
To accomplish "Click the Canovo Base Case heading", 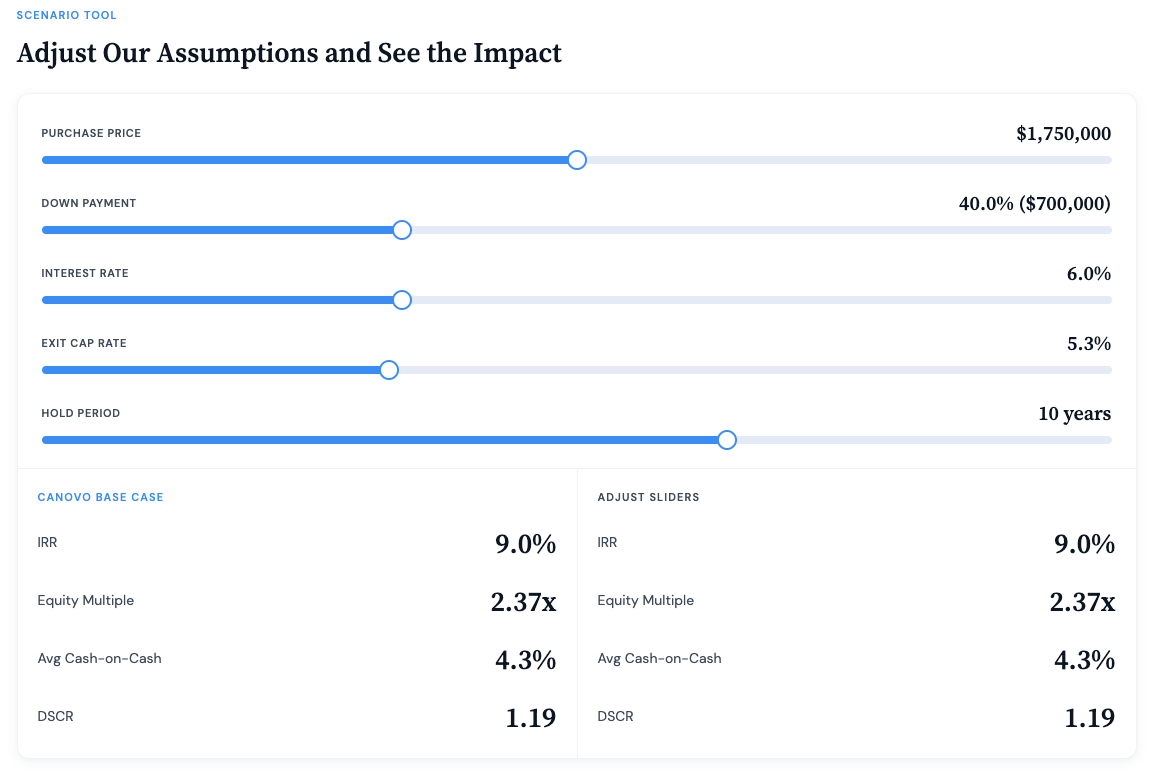I will click(x=100, y=497).
